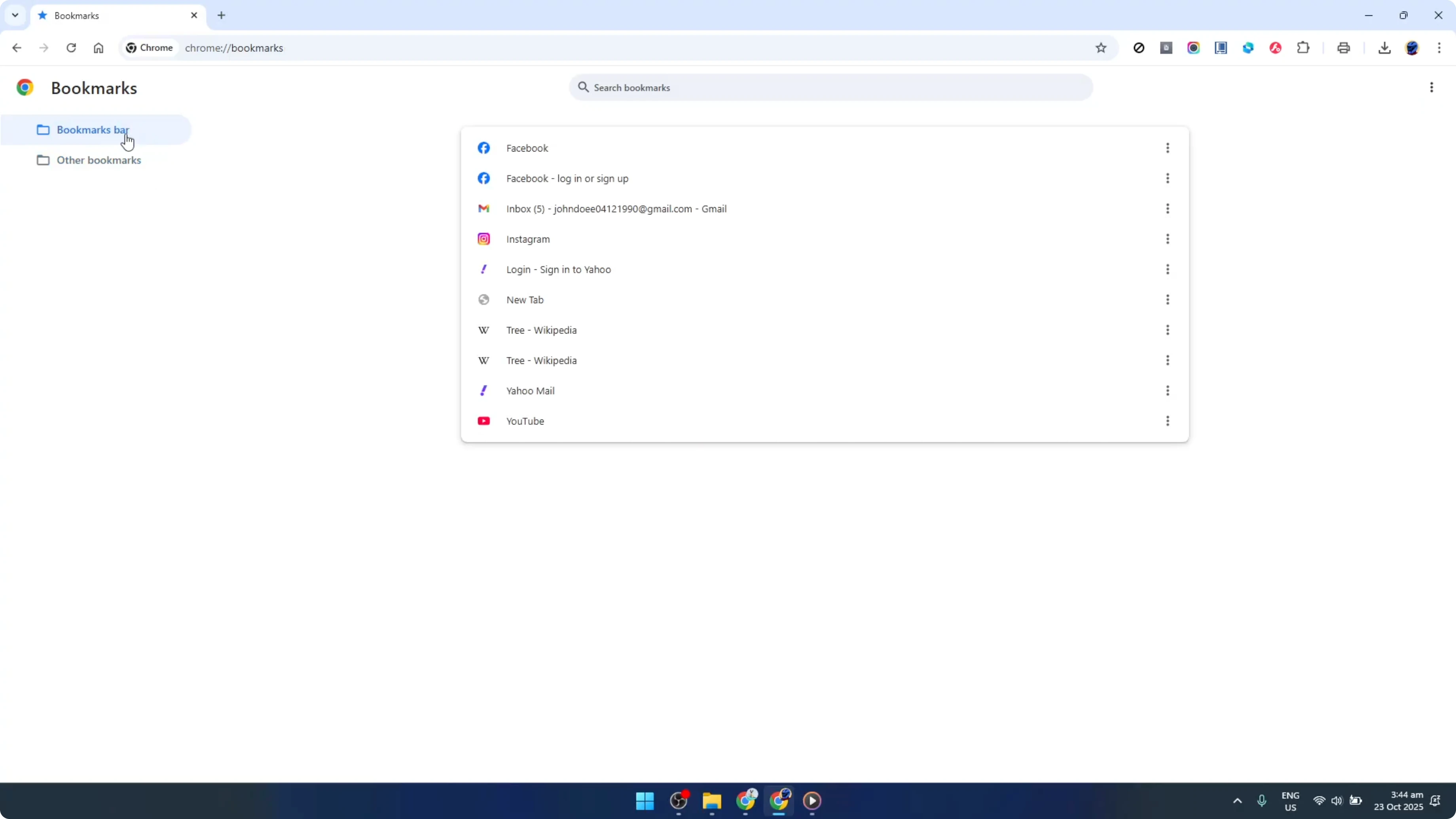1456x819 pixels.
Task: Click the YouTube favicon icon
Action: (484, 421)
